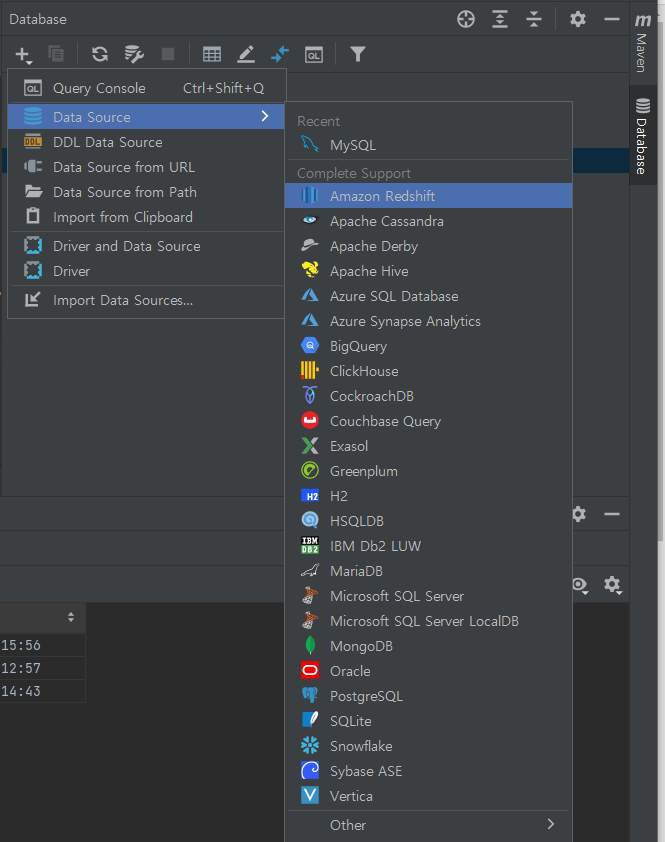Screen dimensions: 665x842
Task: Choose Query Console menu entry
Action: coord(146,88)
